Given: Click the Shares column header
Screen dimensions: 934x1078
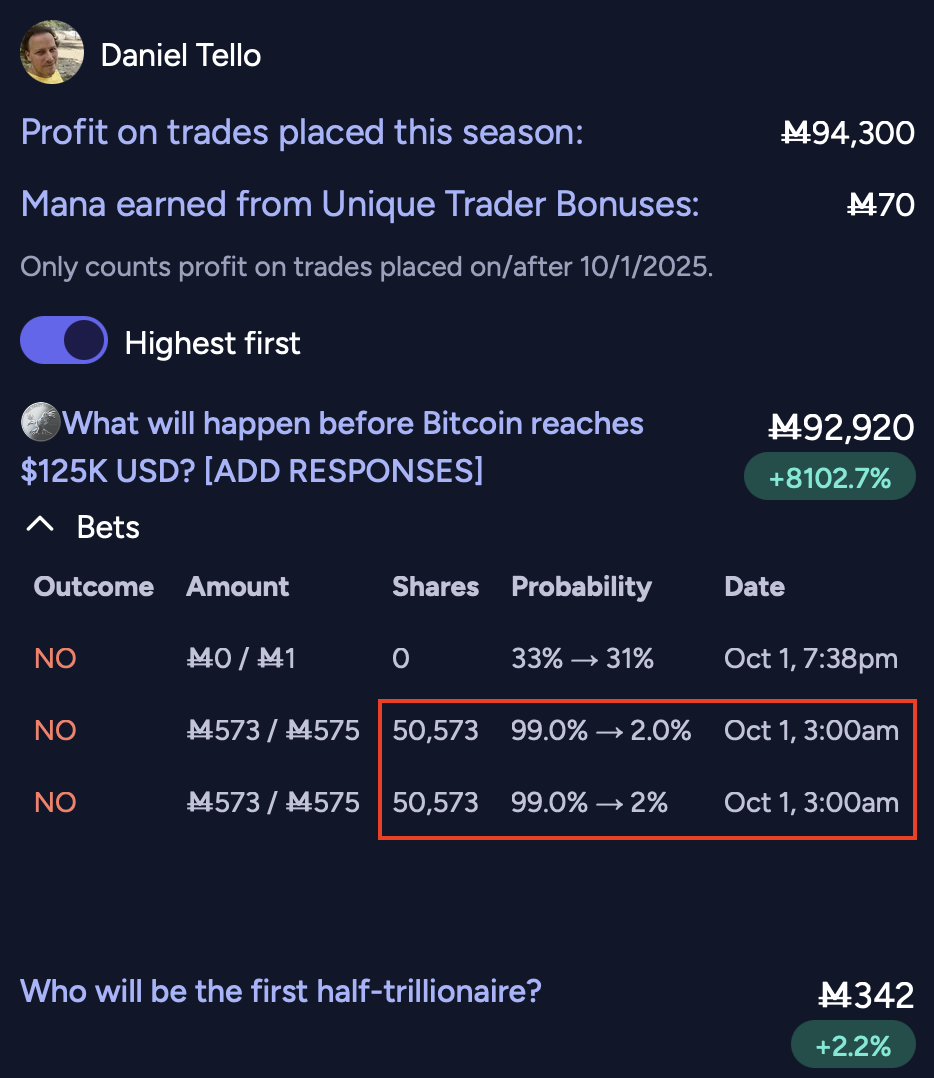Looking at the screenshot, I should [x=435, y=587].
